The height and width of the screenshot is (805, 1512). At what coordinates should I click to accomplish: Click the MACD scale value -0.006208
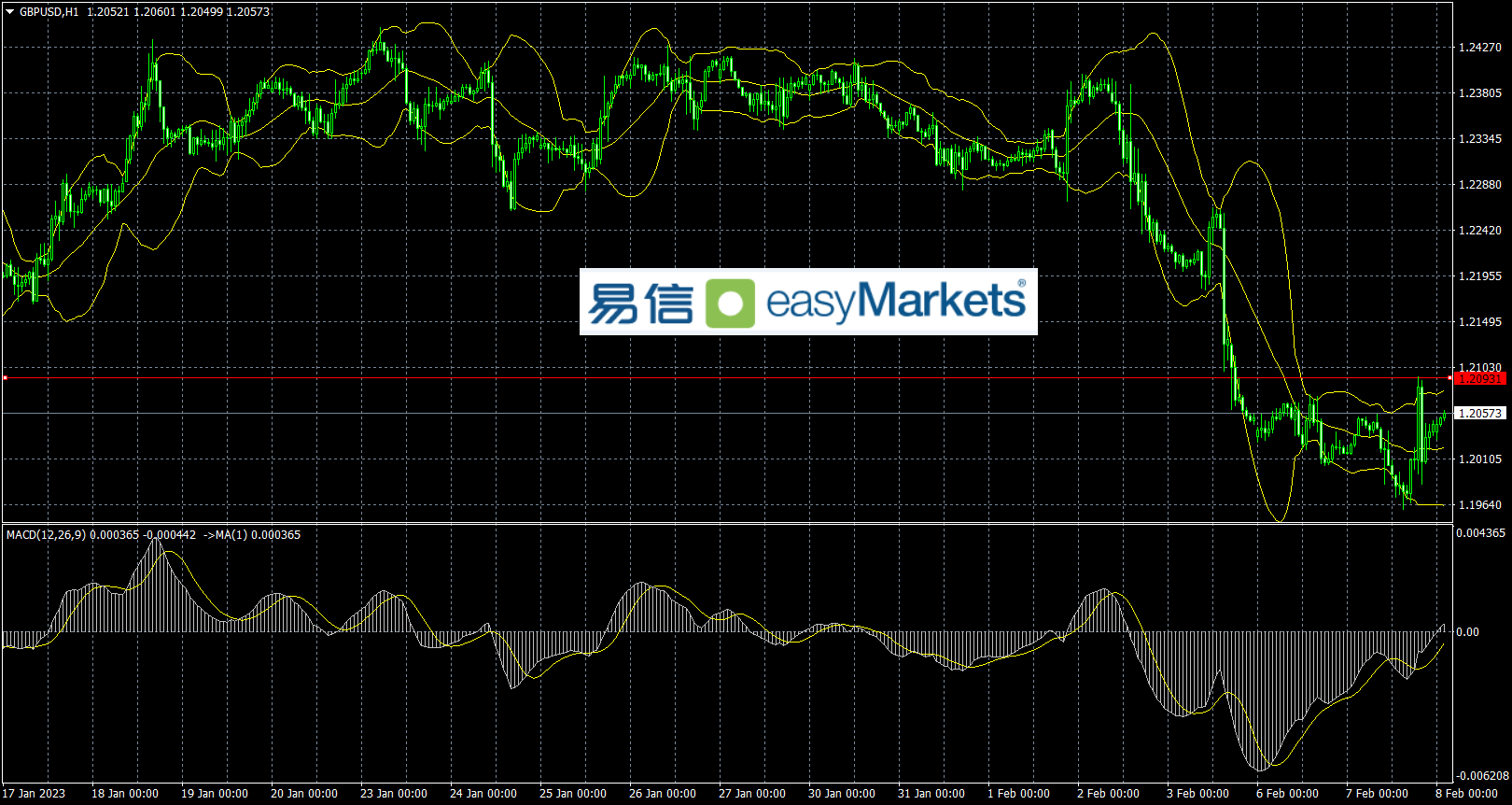[x=1483, y=776]
